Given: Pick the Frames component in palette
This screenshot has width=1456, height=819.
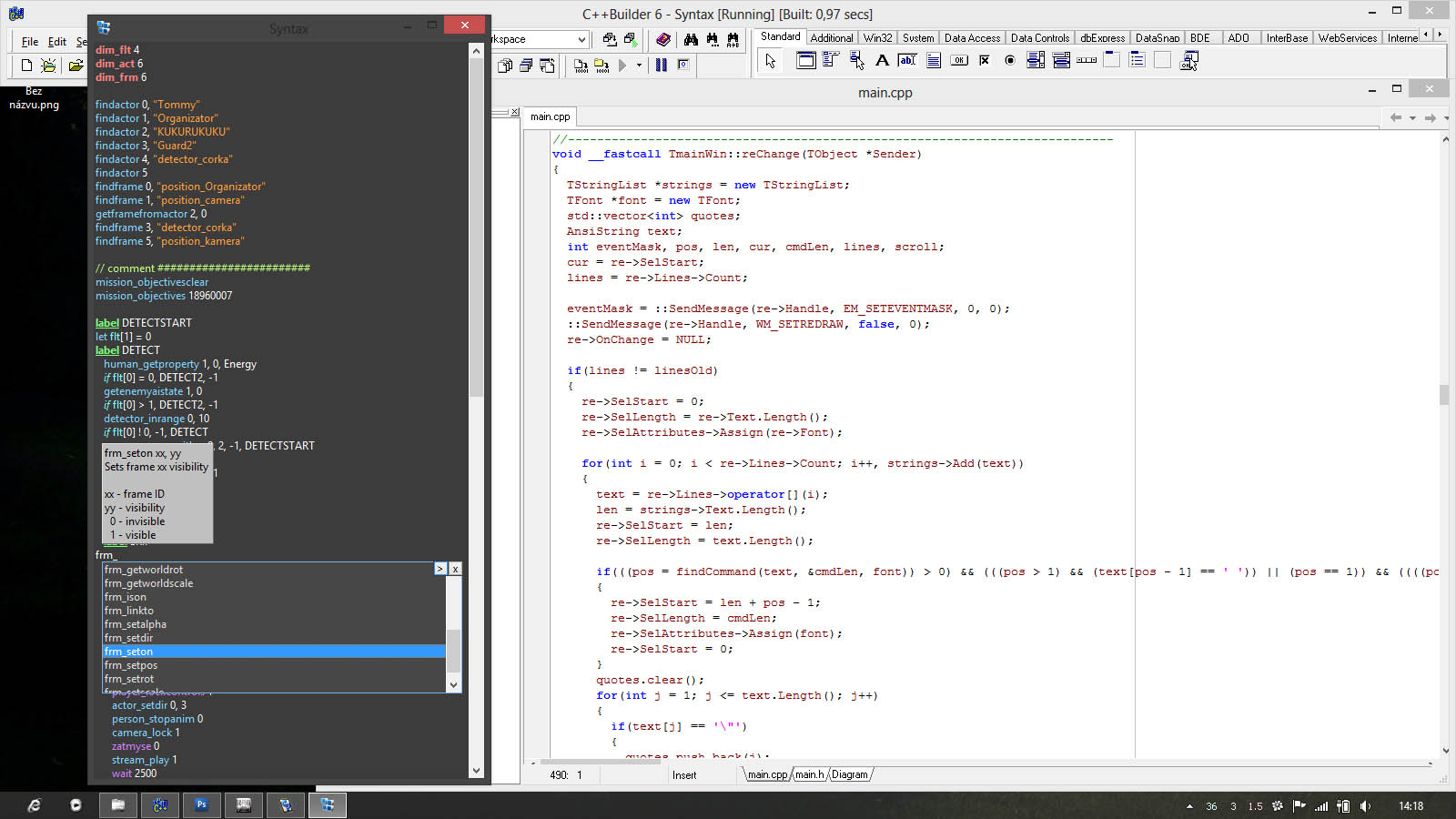Looking at the screenshot, I should pos(805,60).
